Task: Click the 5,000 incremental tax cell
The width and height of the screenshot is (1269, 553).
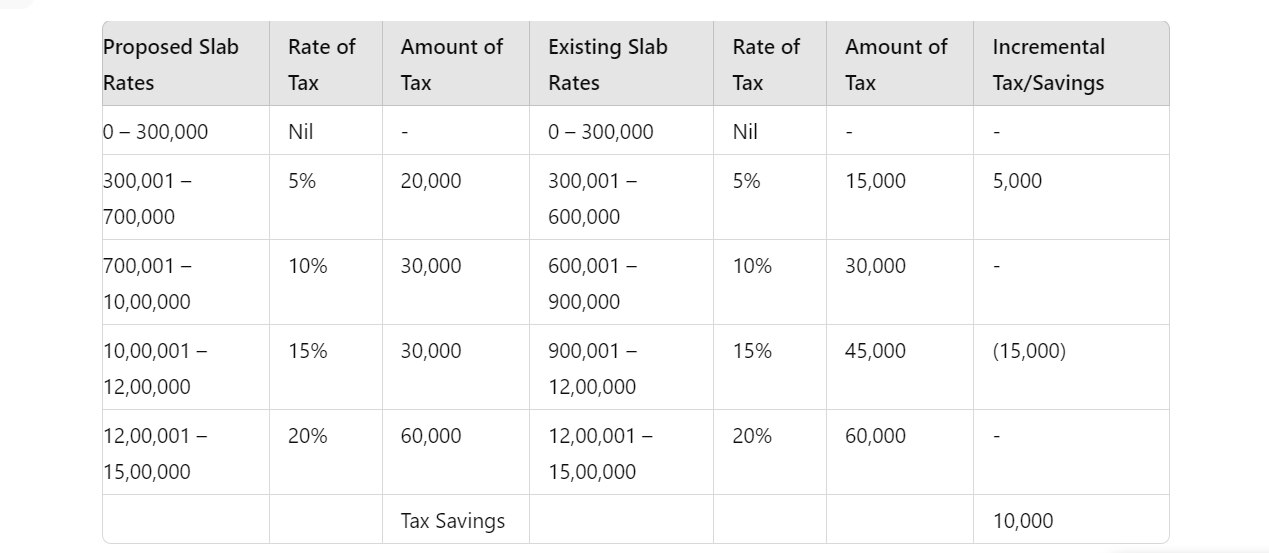Action: pos(1017,181)
